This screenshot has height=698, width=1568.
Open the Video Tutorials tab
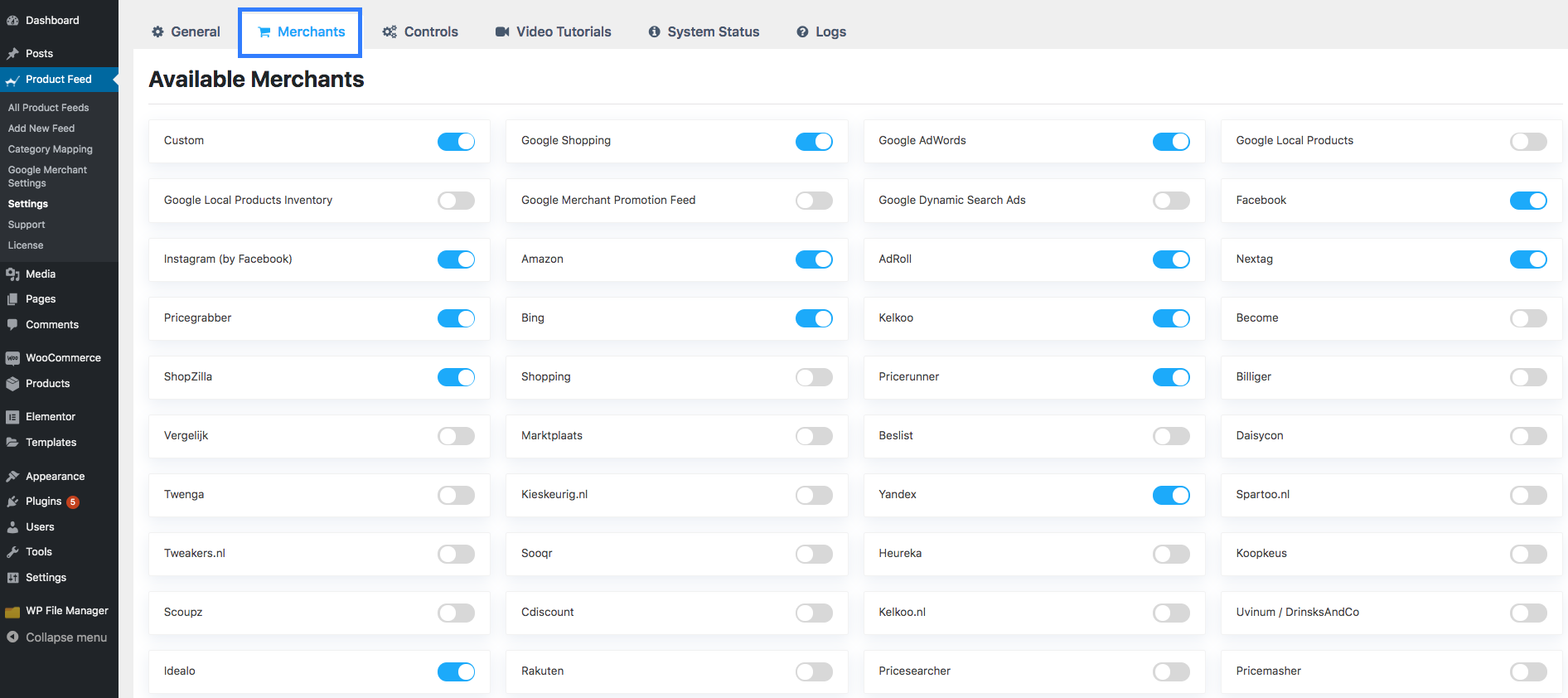pyautogui.click(x=553, y=32)
